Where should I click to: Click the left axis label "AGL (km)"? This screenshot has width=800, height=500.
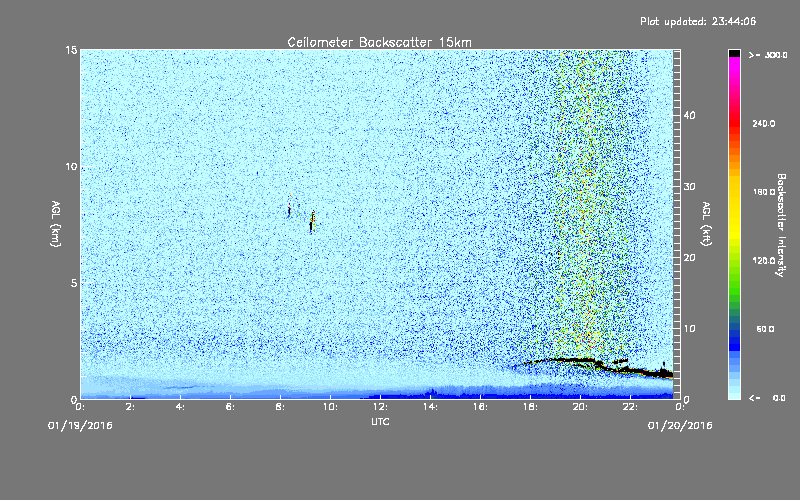(56, 223)
